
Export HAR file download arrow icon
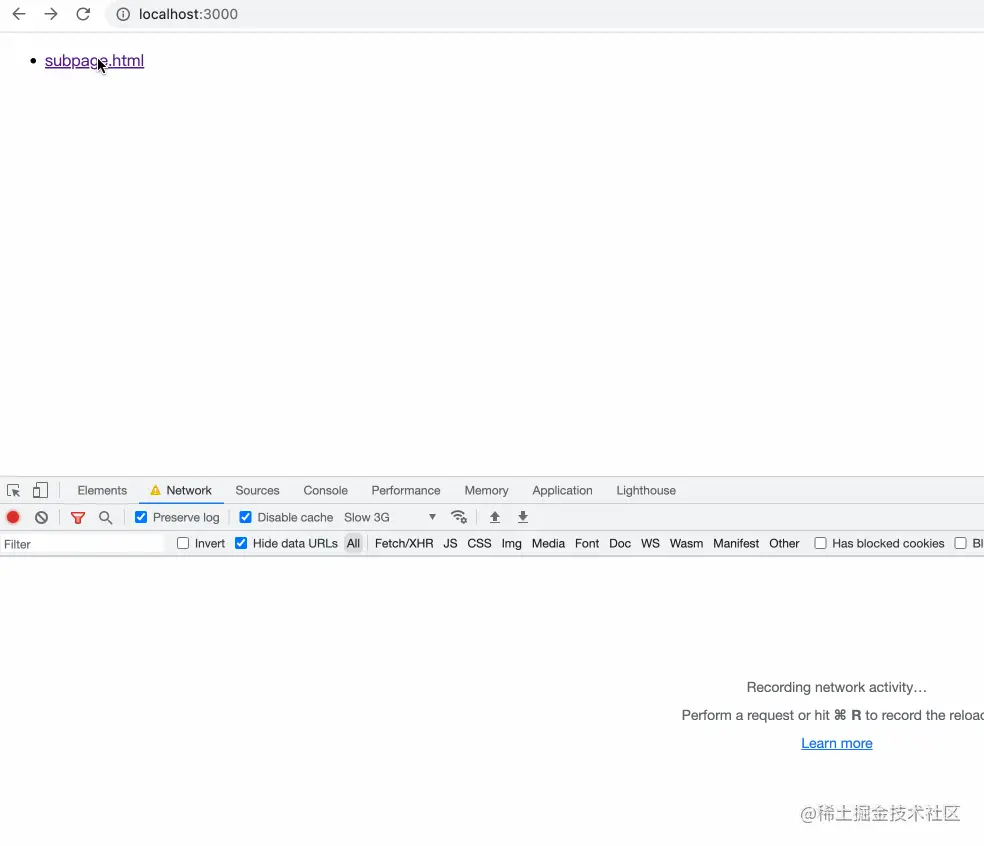(523, 517)
